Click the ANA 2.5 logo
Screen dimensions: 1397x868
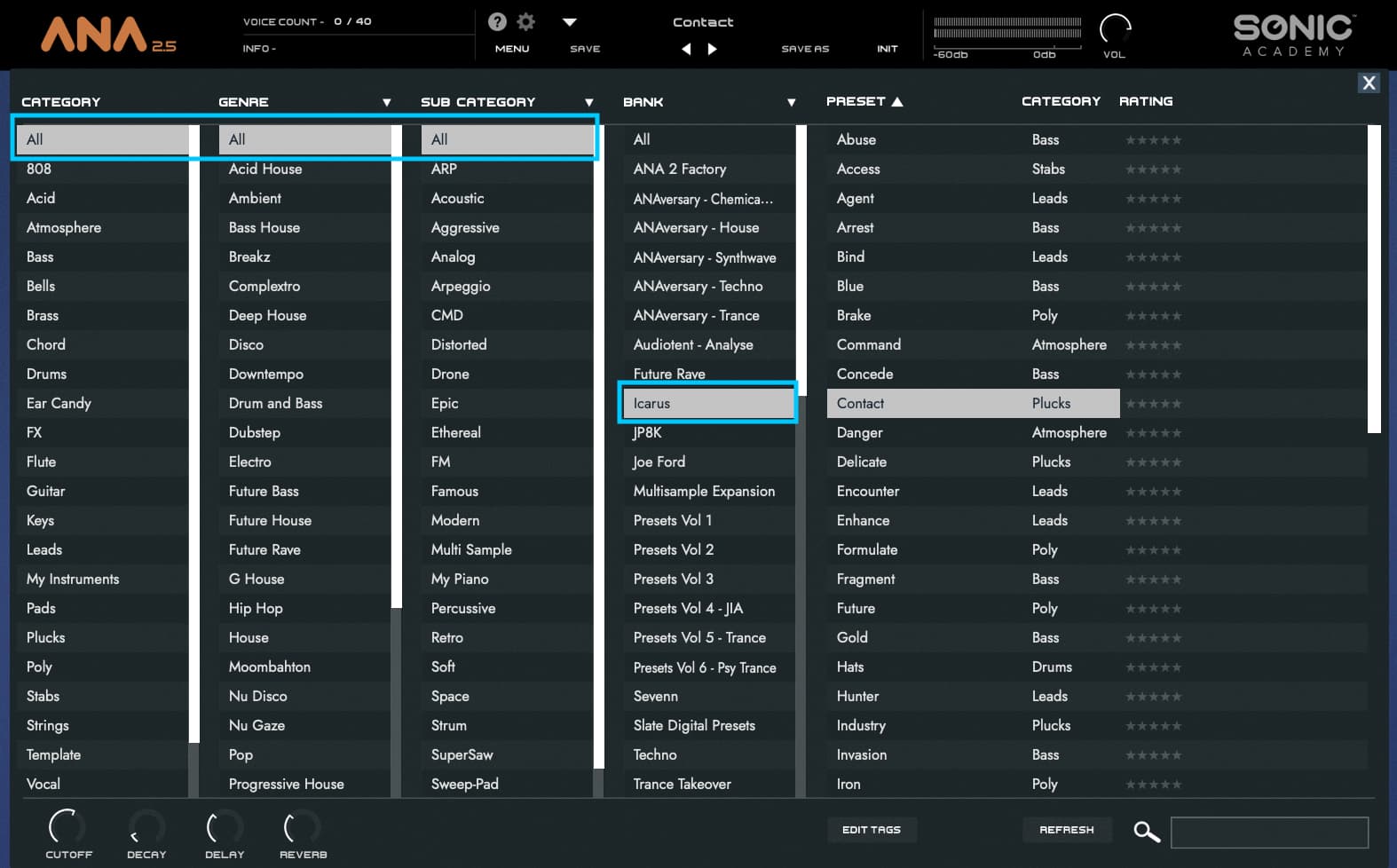(x=108, y=35)
